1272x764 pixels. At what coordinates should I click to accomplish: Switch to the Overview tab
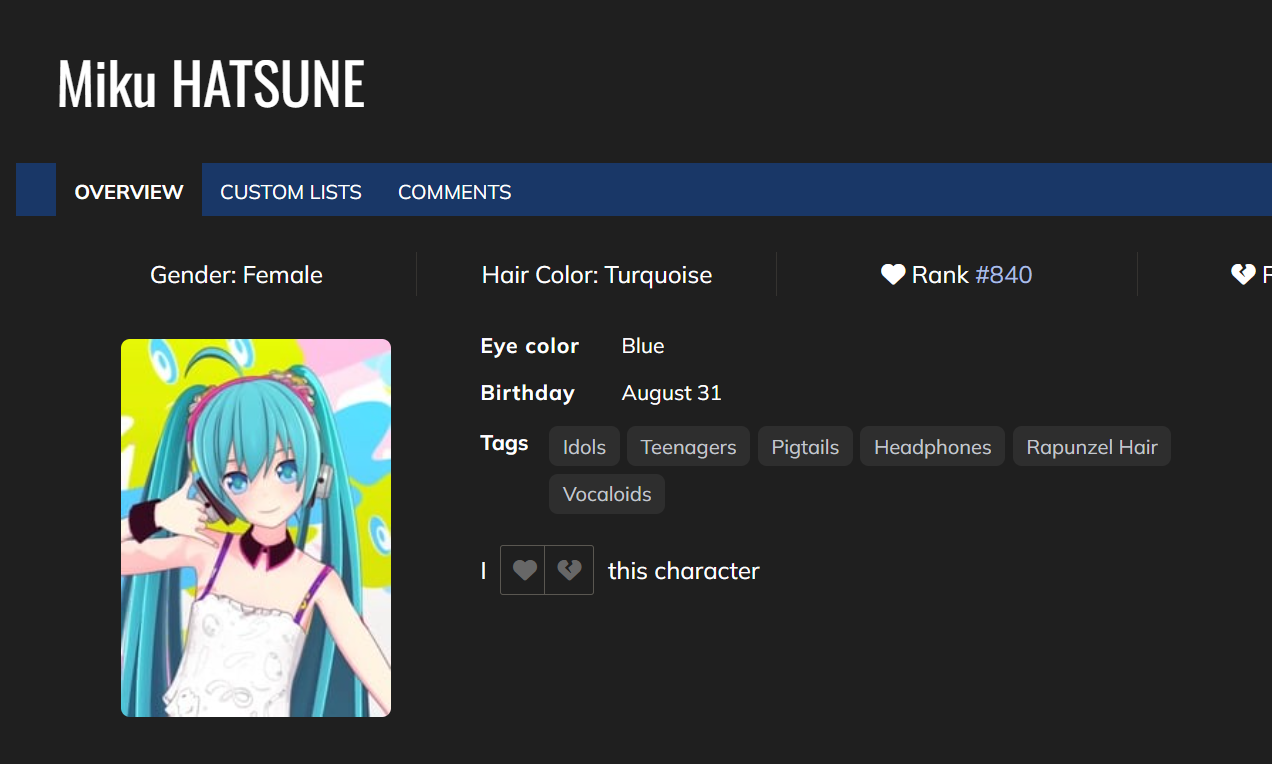[x=129, y=191]
